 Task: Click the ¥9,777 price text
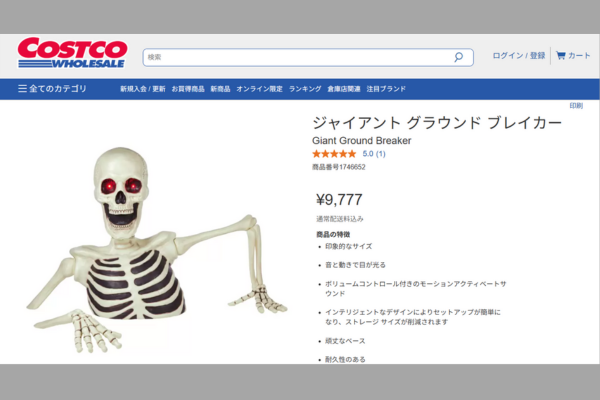(339, 199)
